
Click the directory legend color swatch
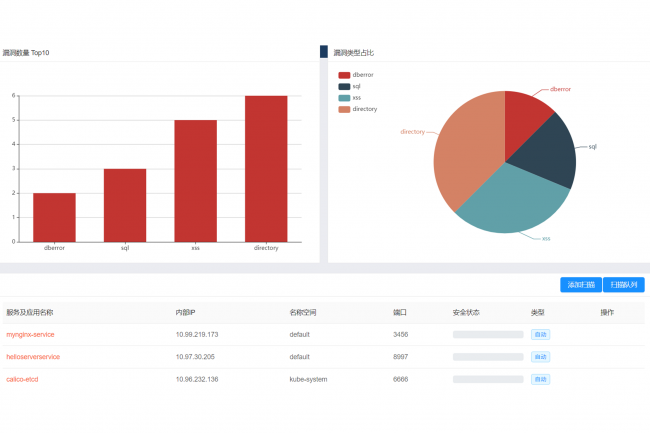(344, 108)
